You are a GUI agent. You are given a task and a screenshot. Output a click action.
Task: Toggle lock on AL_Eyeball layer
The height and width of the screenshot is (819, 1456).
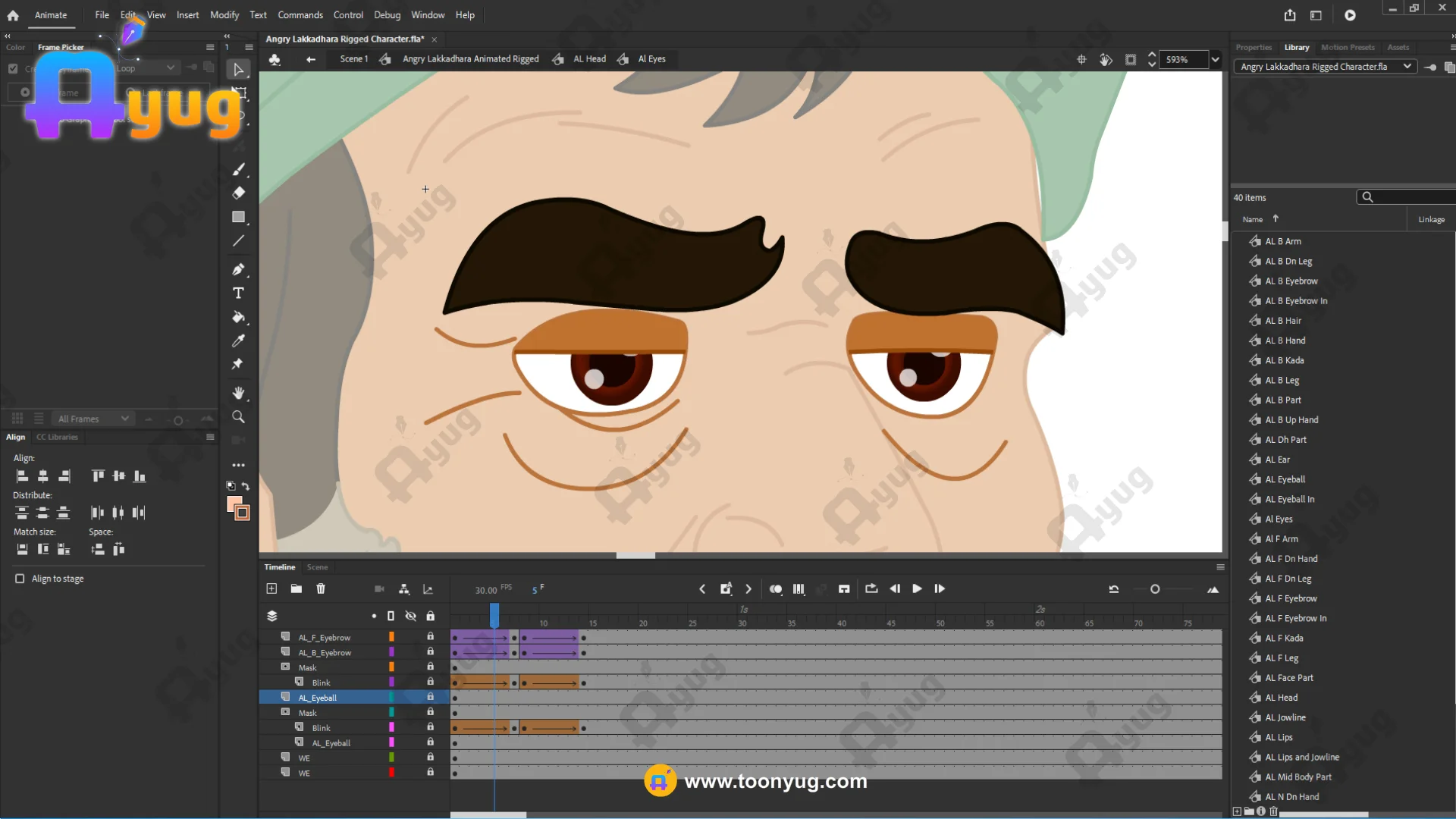click(x=430, y=697)
